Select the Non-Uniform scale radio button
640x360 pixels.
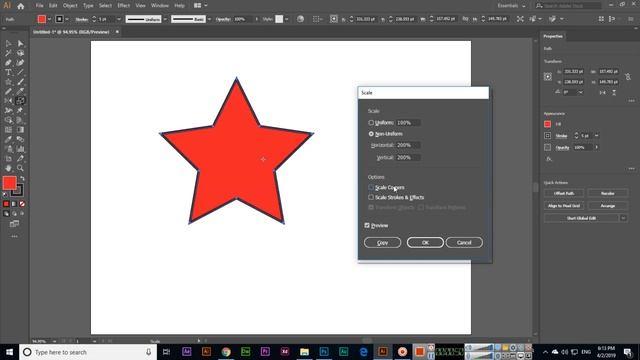coord(371,134)
